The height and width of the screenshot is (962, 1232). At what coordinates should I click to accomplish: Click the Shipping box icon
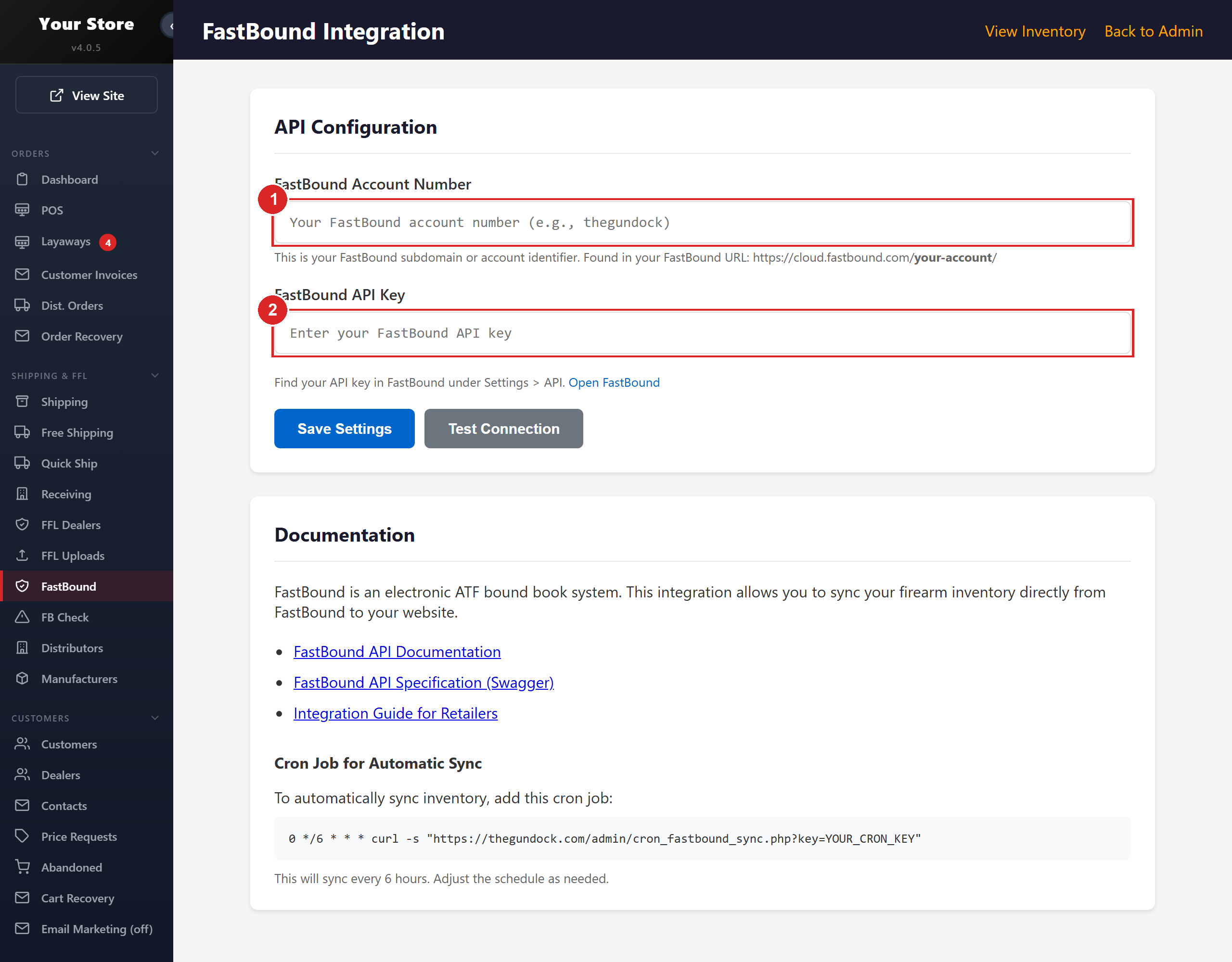(22, 402)
